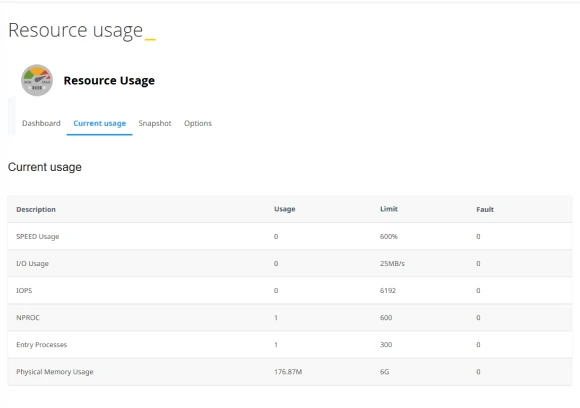Click the IOPS fault value 0
Image resolution: width=580 pixels, height=408 pixels.
[478, 290]
